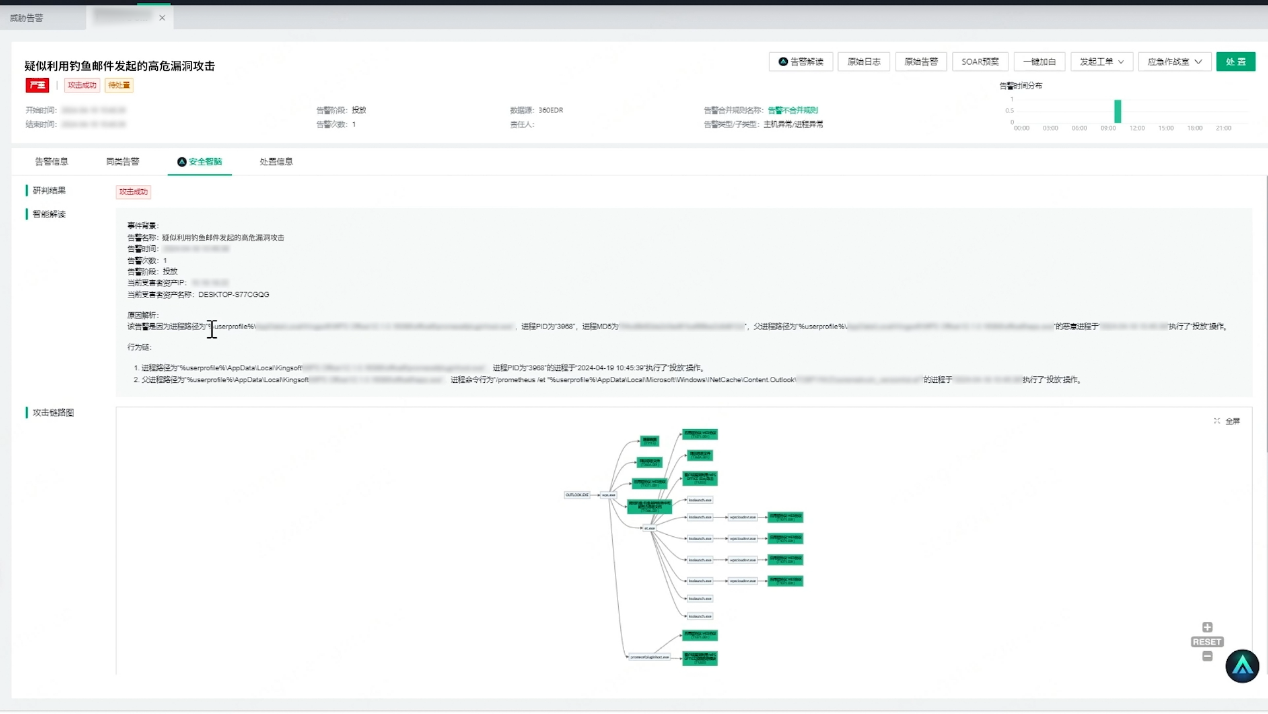Open the 告警和合并规则 link
The height and width of the screenshot is (714, 1268).
(x=792, y=110)
